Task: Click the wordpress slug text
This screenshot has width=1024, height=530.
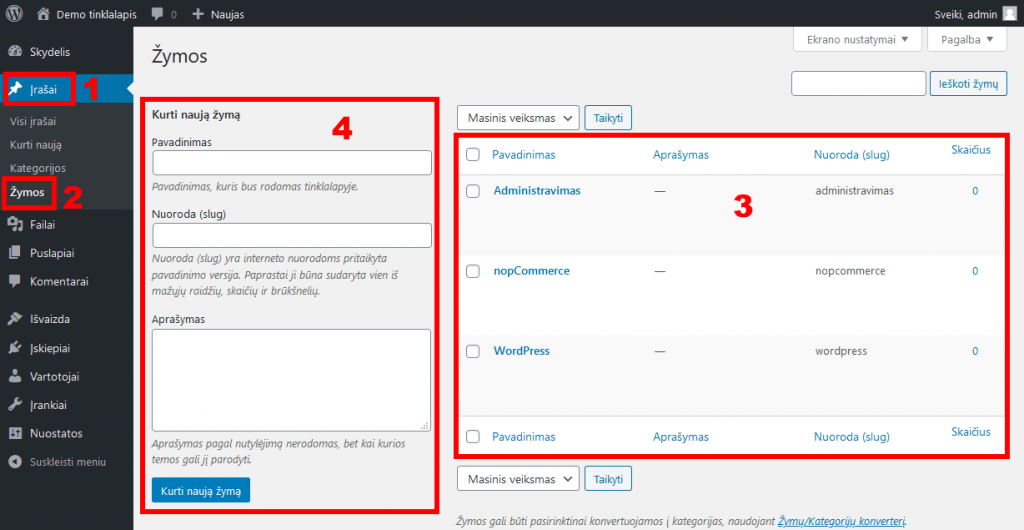Action: (841, 351)
